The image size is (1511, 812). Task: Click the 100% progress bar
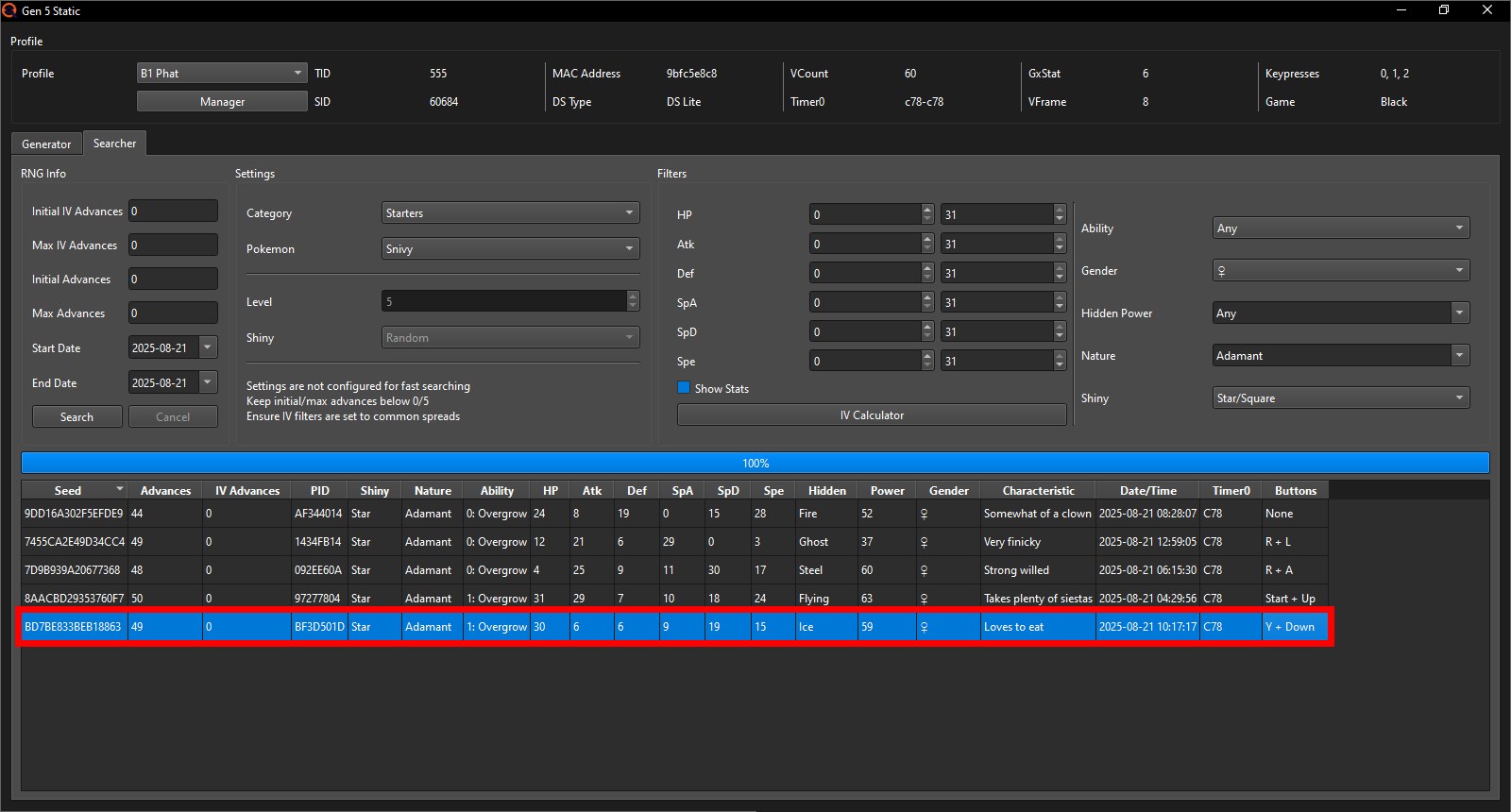755,464
